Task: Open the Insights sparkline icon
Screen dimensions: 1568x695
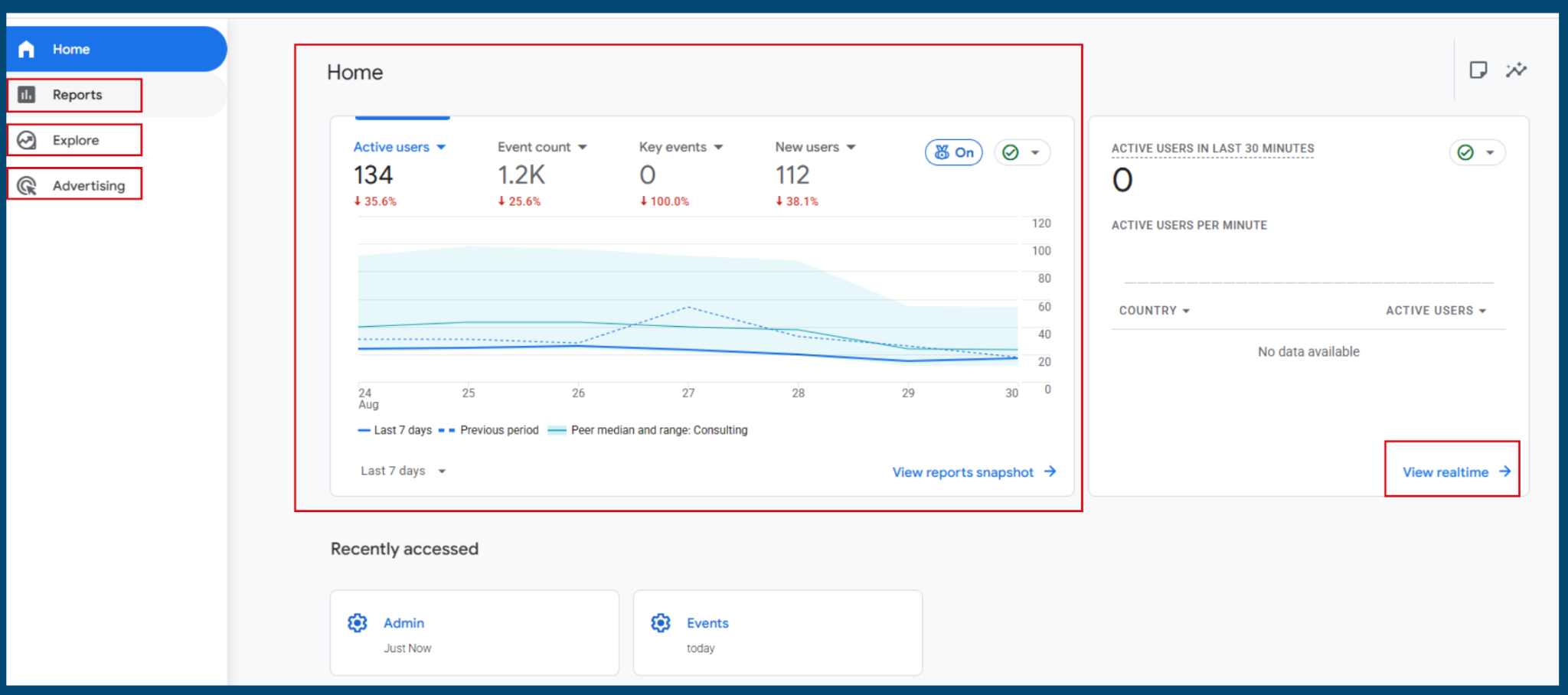Action: click(x=1516, y=70)
